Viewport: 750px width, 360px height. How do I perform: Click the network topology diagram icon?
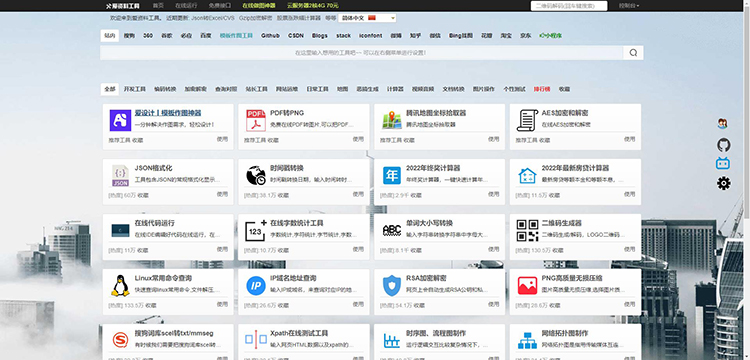(527, 340)
